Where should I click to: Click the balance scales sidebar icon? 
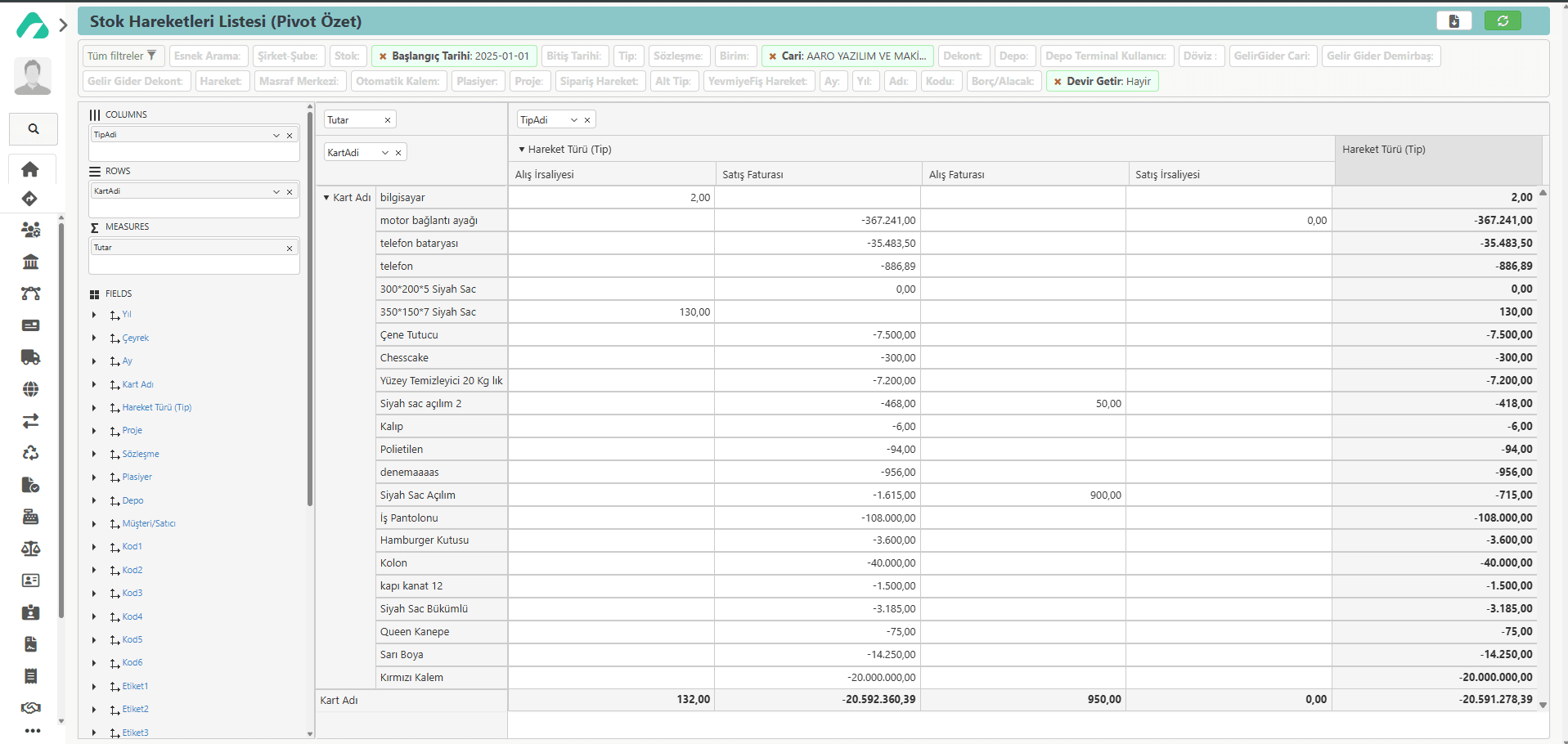pyautogui.click(x=30, y=549)
